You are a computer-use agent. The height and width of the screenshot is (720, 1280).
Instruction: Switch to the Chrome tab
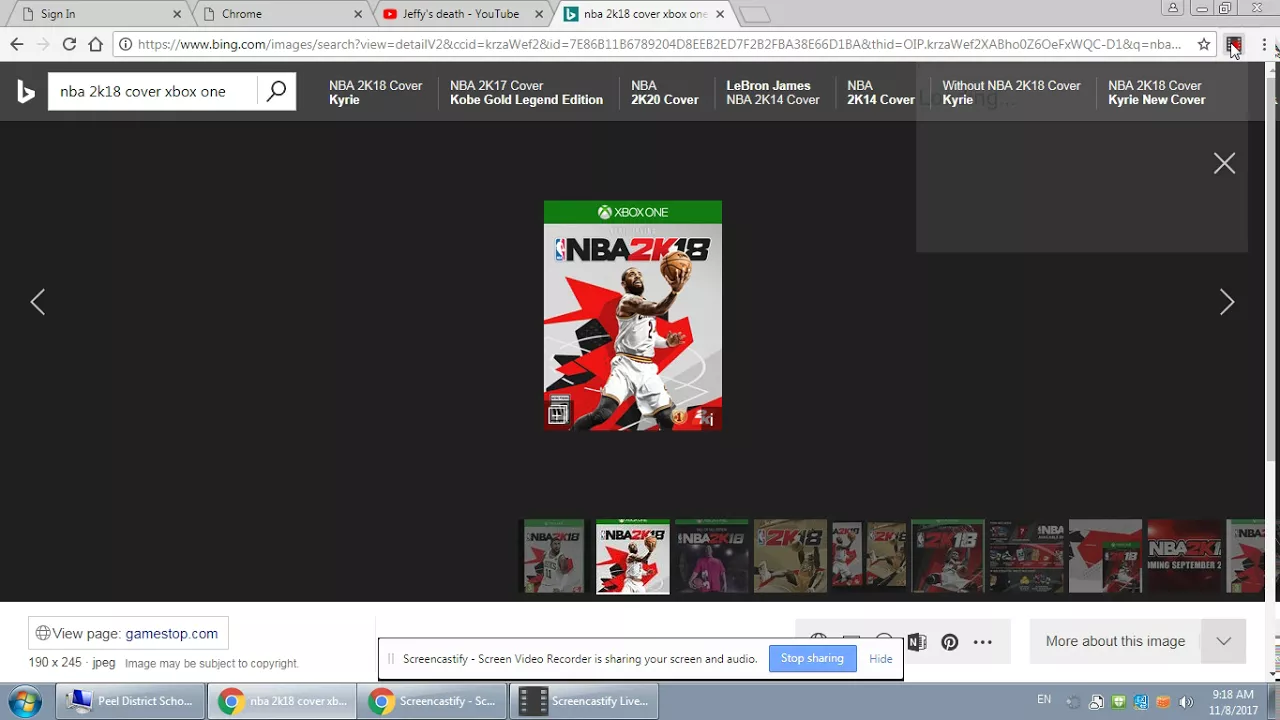[x=279, y=14]
